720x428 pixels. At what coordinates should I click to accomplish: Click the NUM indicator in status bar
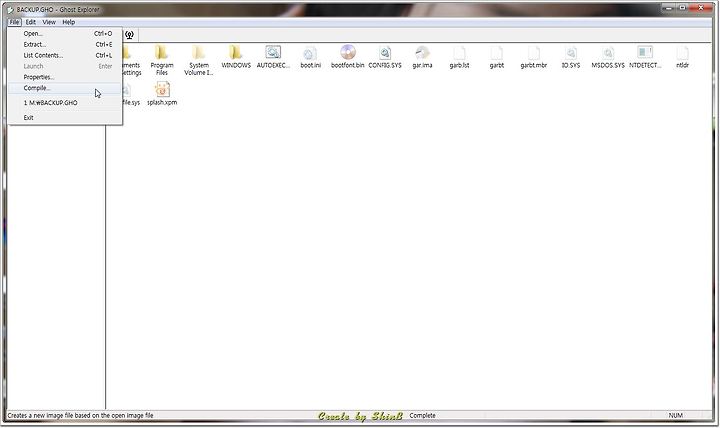(x=675, y=415)
